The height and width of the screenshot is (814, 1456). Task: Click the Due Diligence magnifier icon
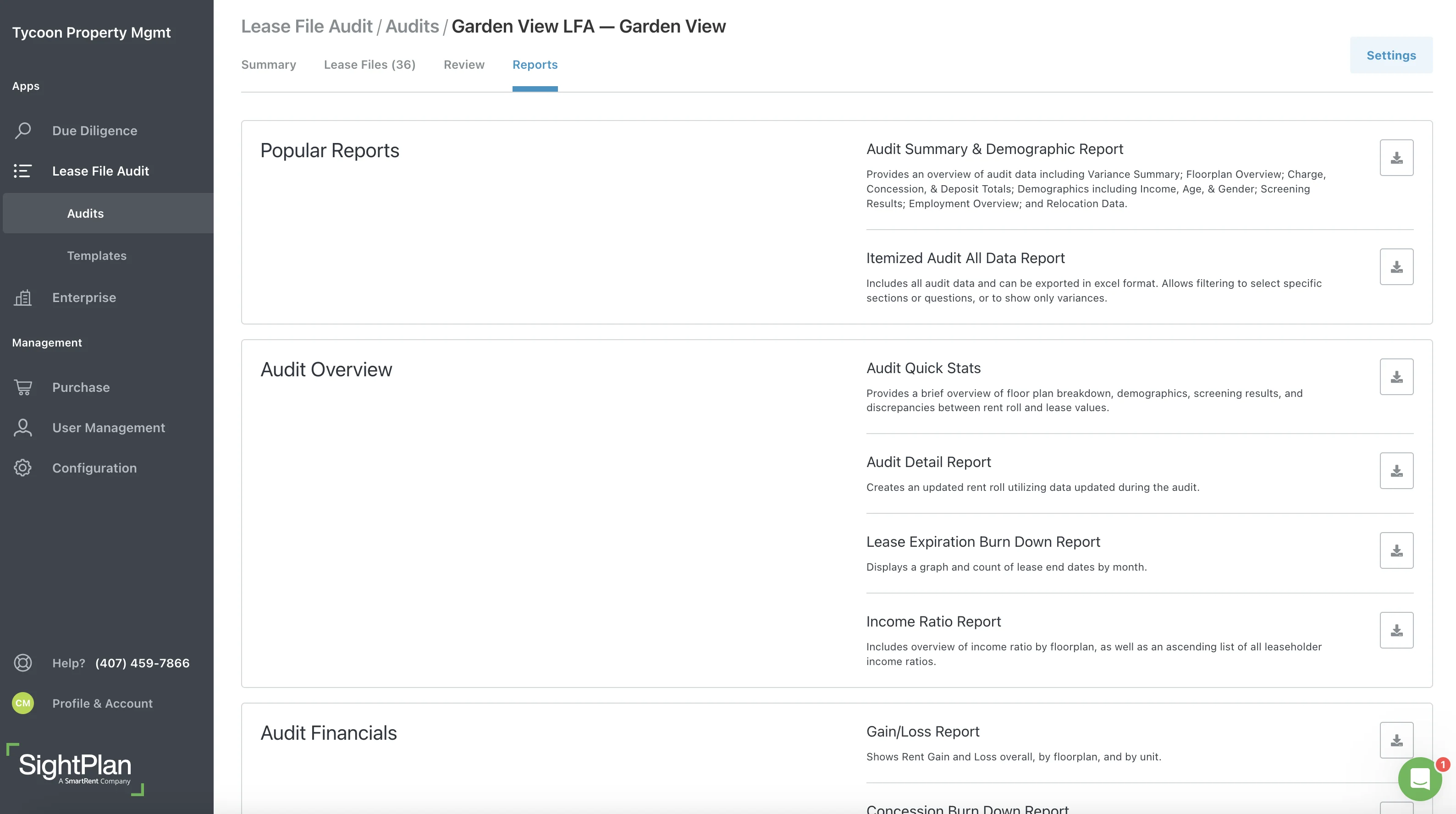click(22, 131)
